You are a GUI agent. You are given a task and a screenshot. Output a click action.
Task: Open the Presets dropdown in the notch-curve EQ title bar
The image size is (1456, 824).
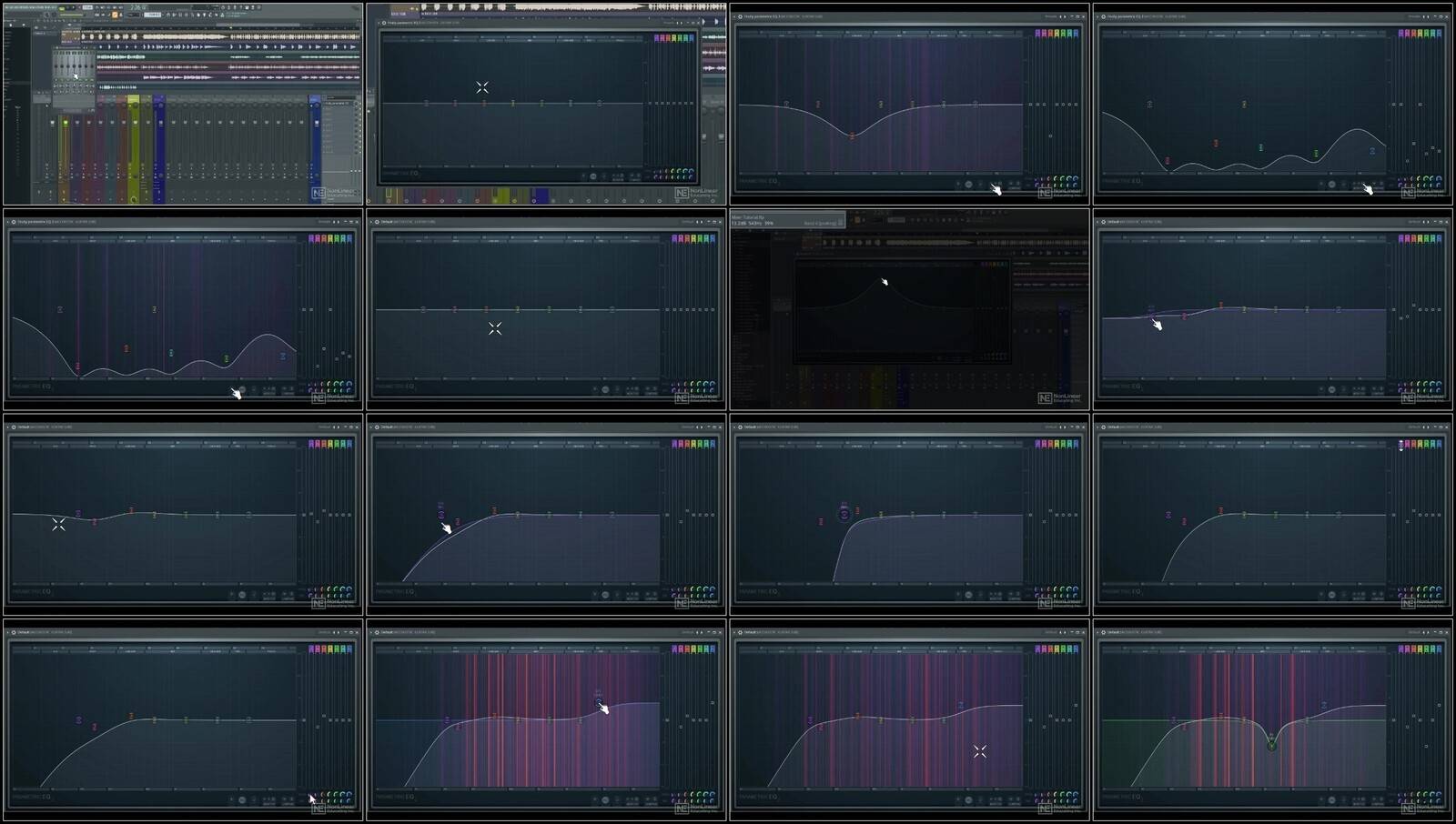1414,632
